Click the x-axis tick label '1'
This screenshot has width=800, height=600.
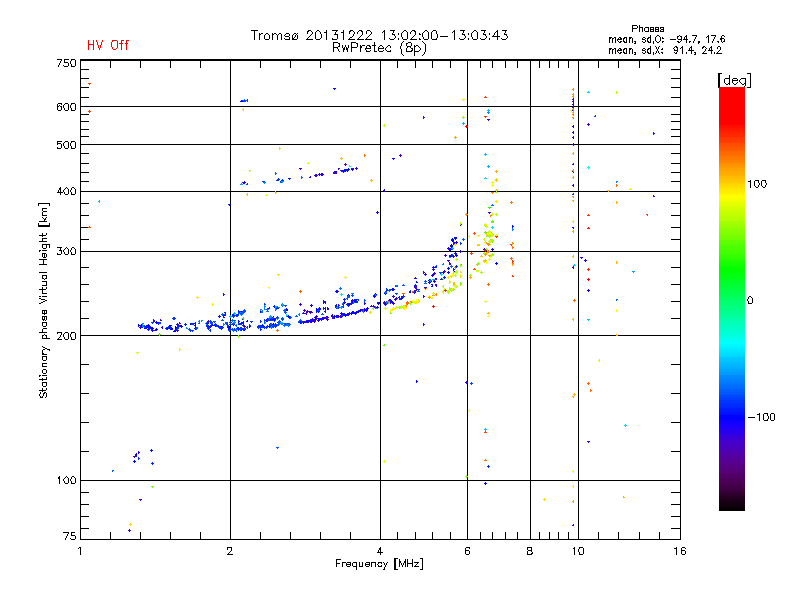coord(80,551)
